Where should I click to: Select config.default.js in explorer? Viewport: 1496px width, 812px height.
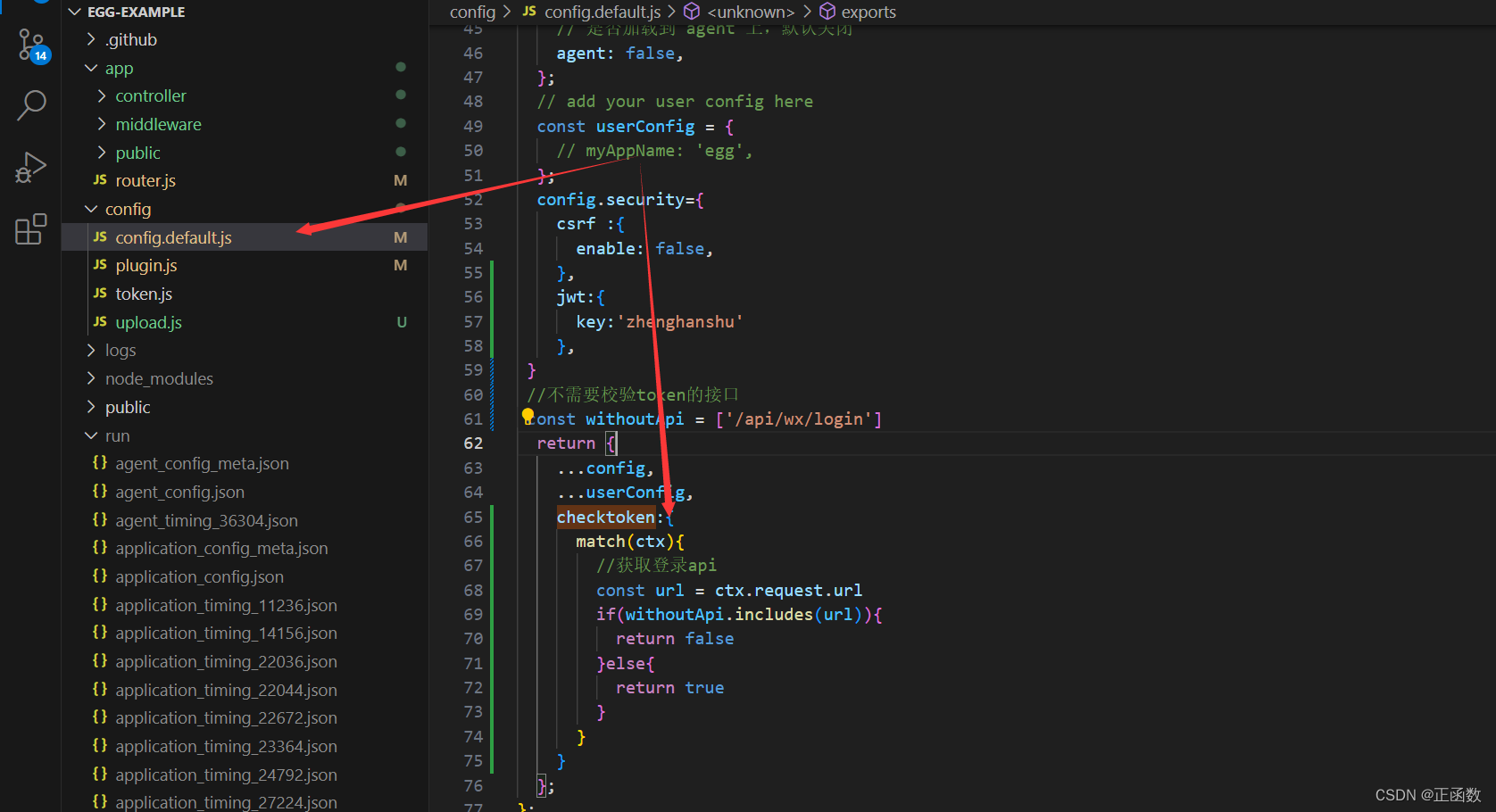[245, 237]
